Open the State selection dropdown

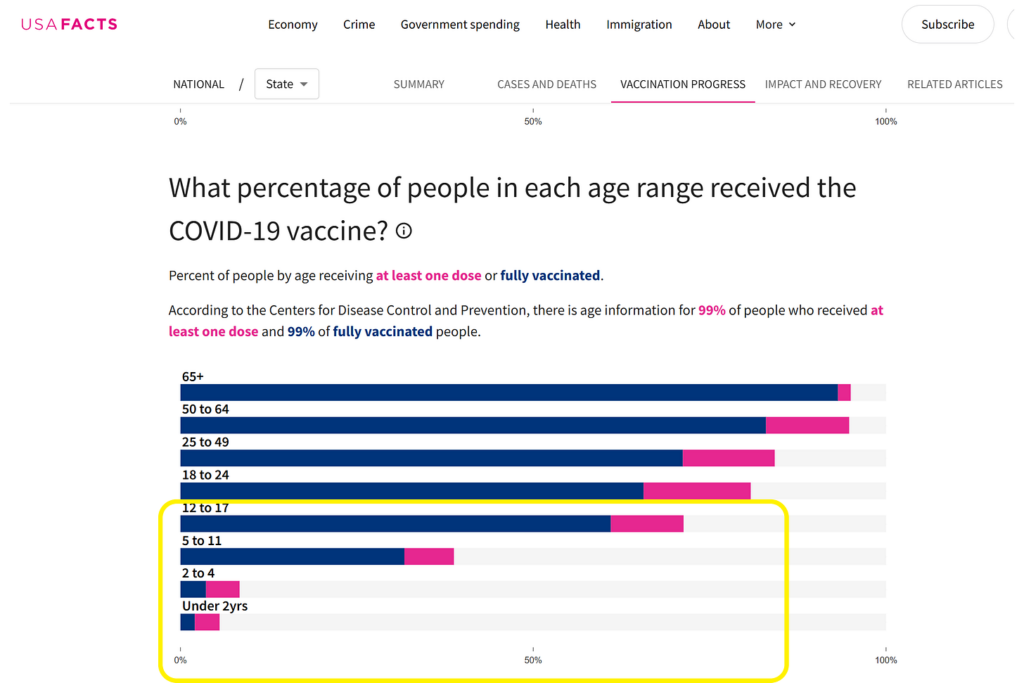click(x=286, y=84)
